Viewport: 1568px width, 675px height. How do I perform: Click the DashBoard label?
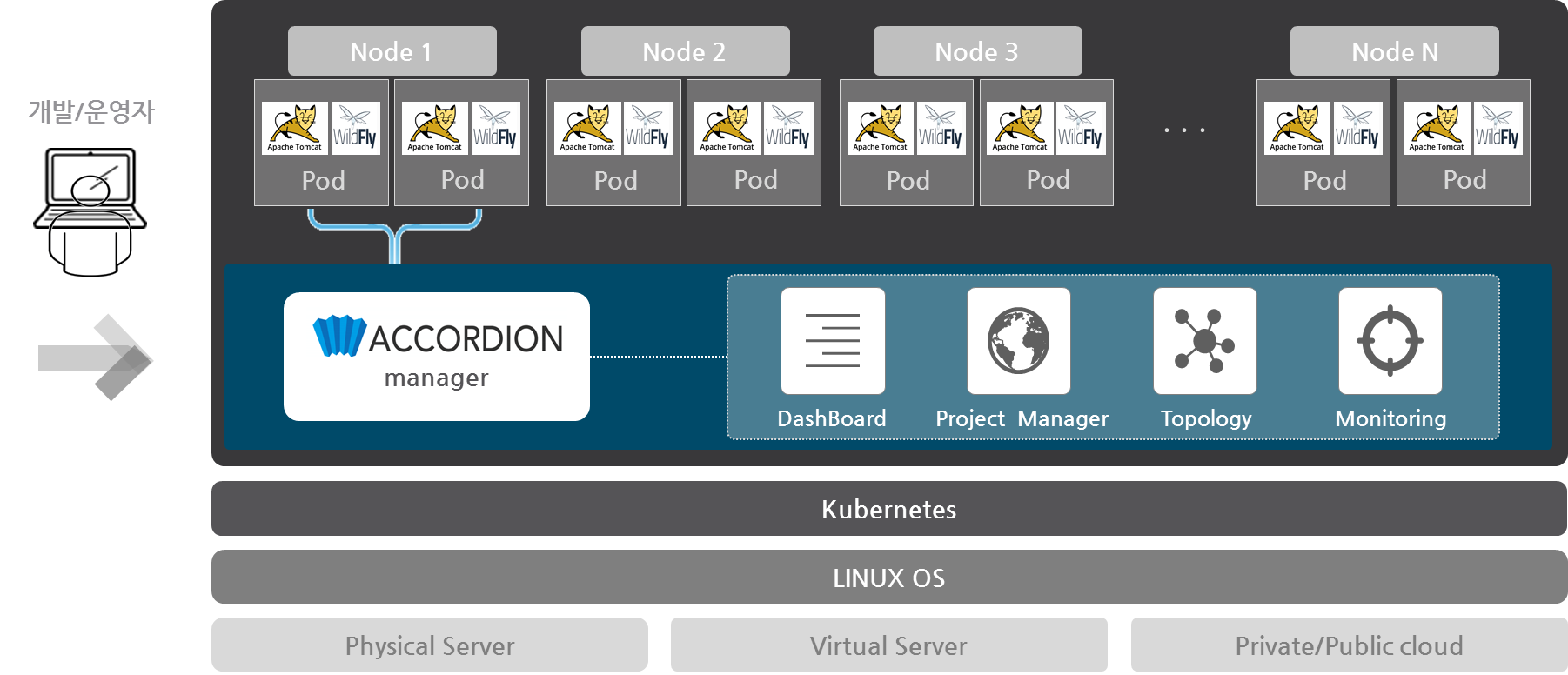coord(832,418)
